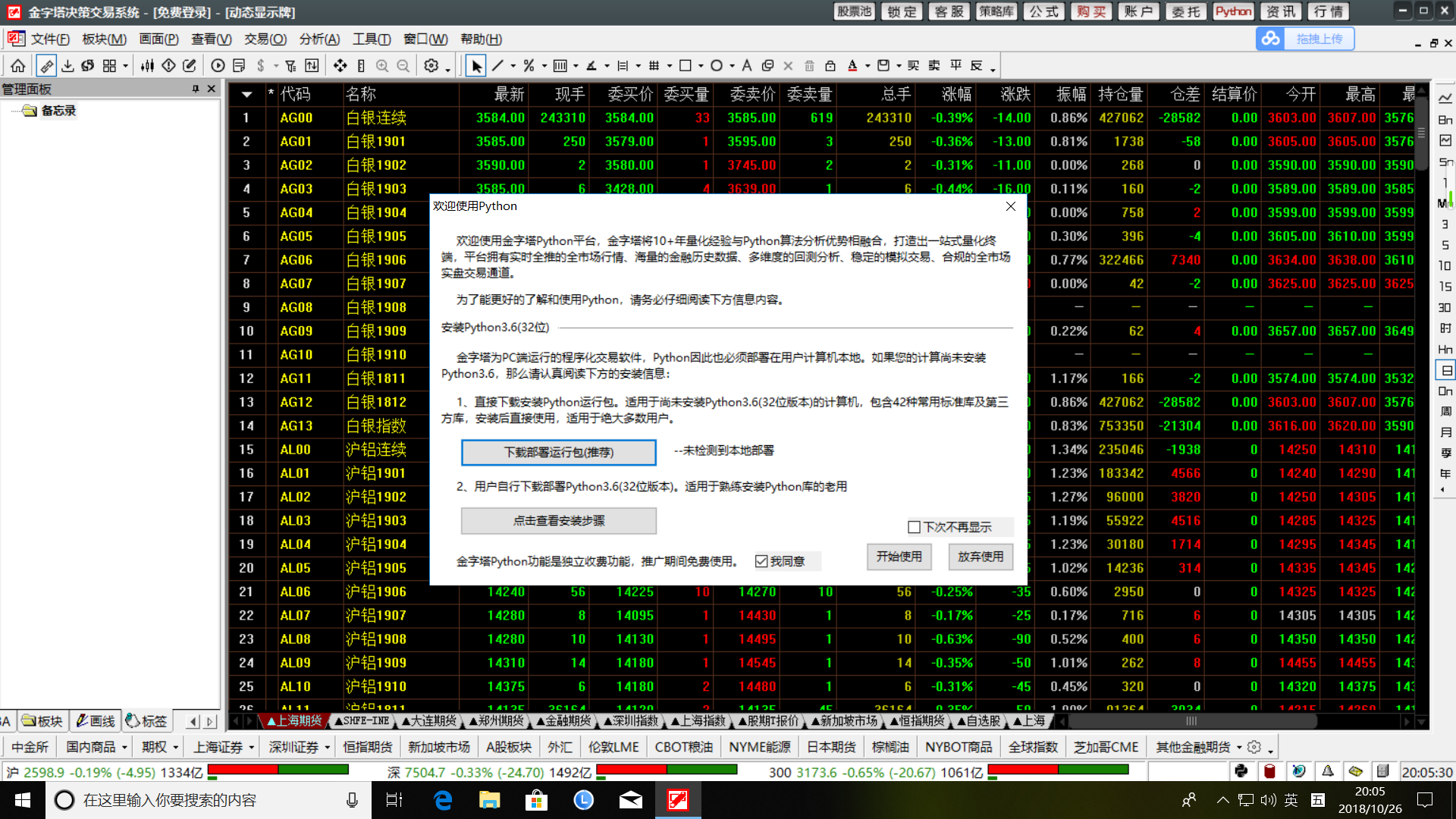Toggle the 下次不再显示 checkbox
Viewport: 1456px width, 819px height.
(915, 527)
